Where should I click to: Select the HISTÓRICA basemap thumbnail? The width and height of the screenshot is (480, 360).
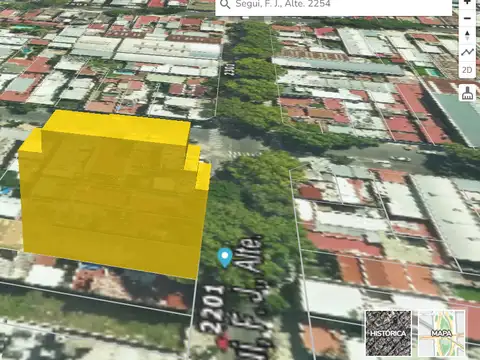pyautogui.click(x=388, y=333)
